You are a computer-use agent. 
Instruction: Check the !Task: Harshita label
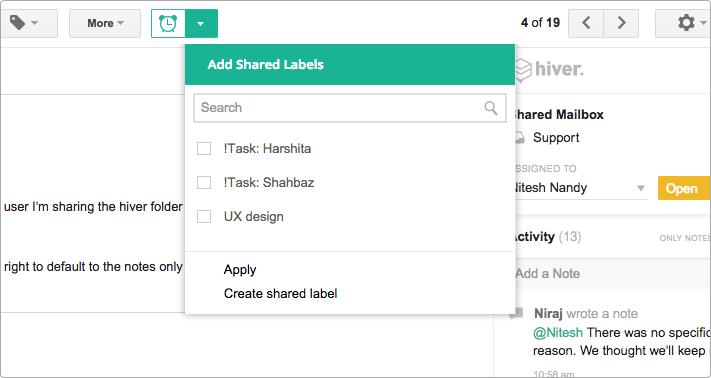[x=204, y=148]
